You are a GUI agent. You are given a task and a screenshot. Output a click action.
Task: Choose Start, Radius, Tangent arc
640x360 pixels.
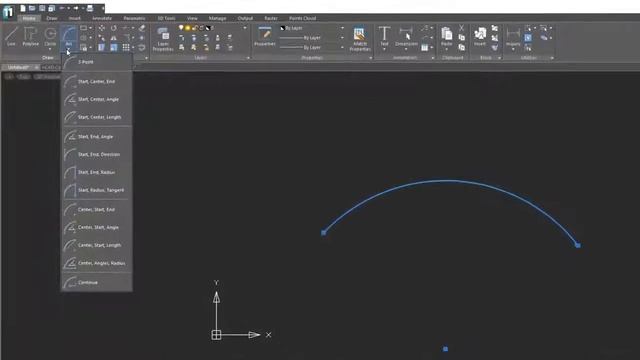(97, 190)
